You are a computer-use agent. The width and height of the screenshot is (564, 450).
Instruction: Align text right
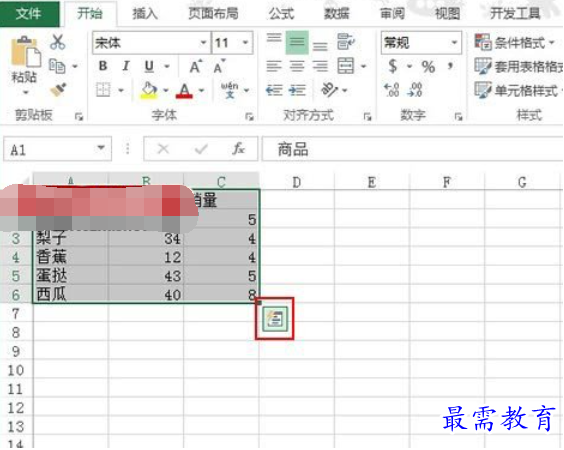(x=320, y=67)
